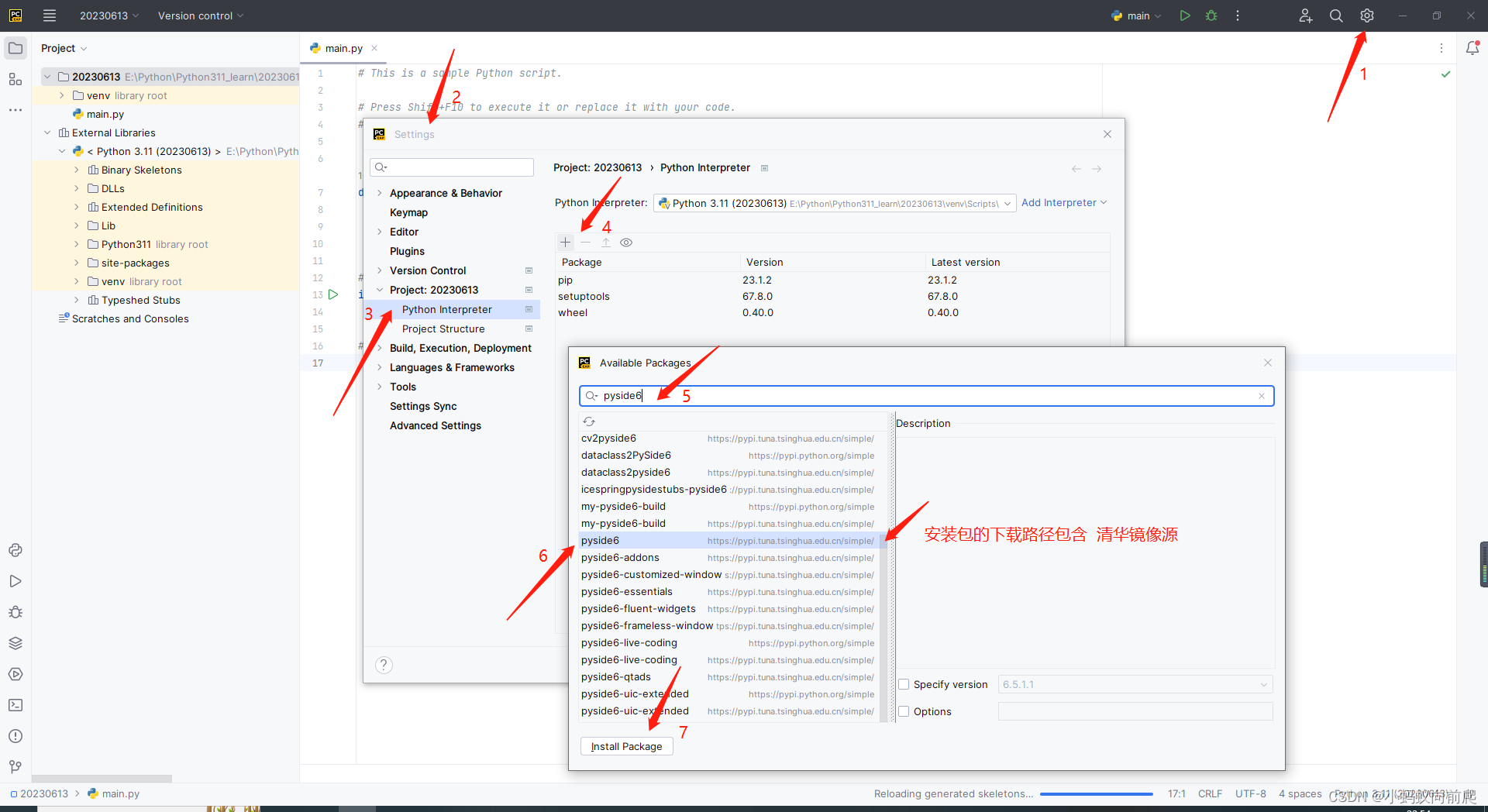Viewport: 1488px width, 812px height.
Task: Open the main hamburger menu
Action: point(50,15)
